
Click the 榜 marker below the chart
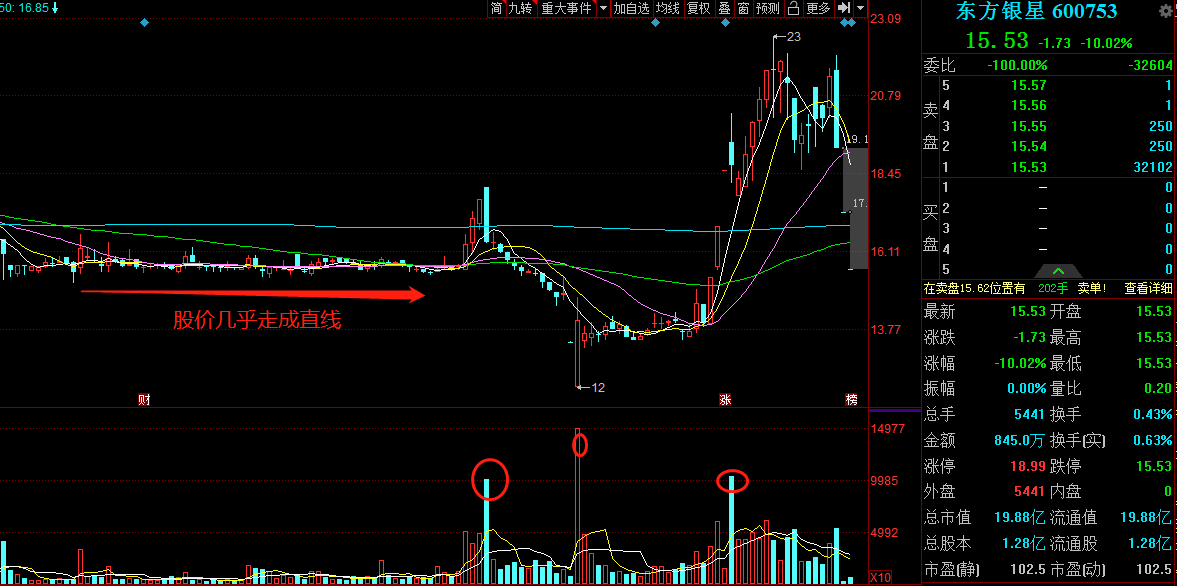coord(851,399)
